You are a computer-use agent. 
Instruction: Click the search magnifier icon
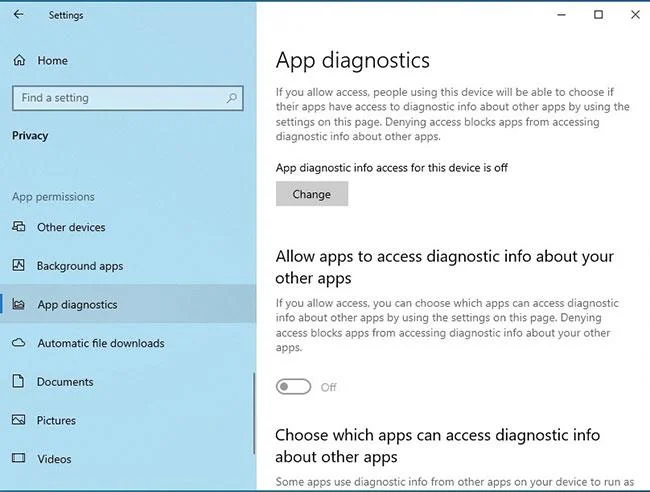pyautogui.click(x=232, y=98)
